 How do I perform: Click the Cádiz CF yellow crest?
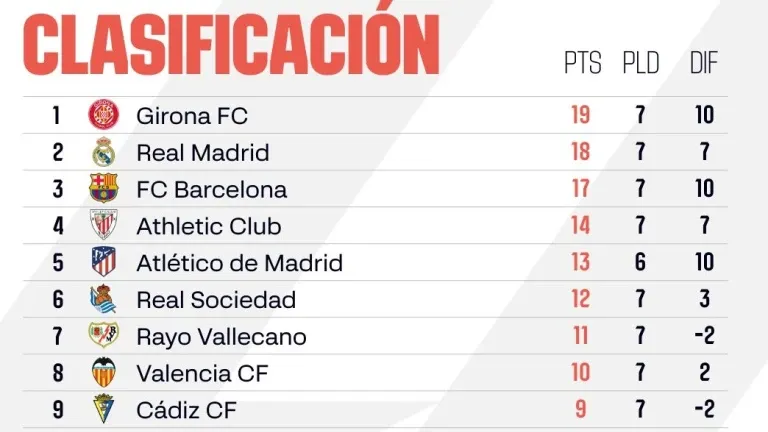point(103,409)
